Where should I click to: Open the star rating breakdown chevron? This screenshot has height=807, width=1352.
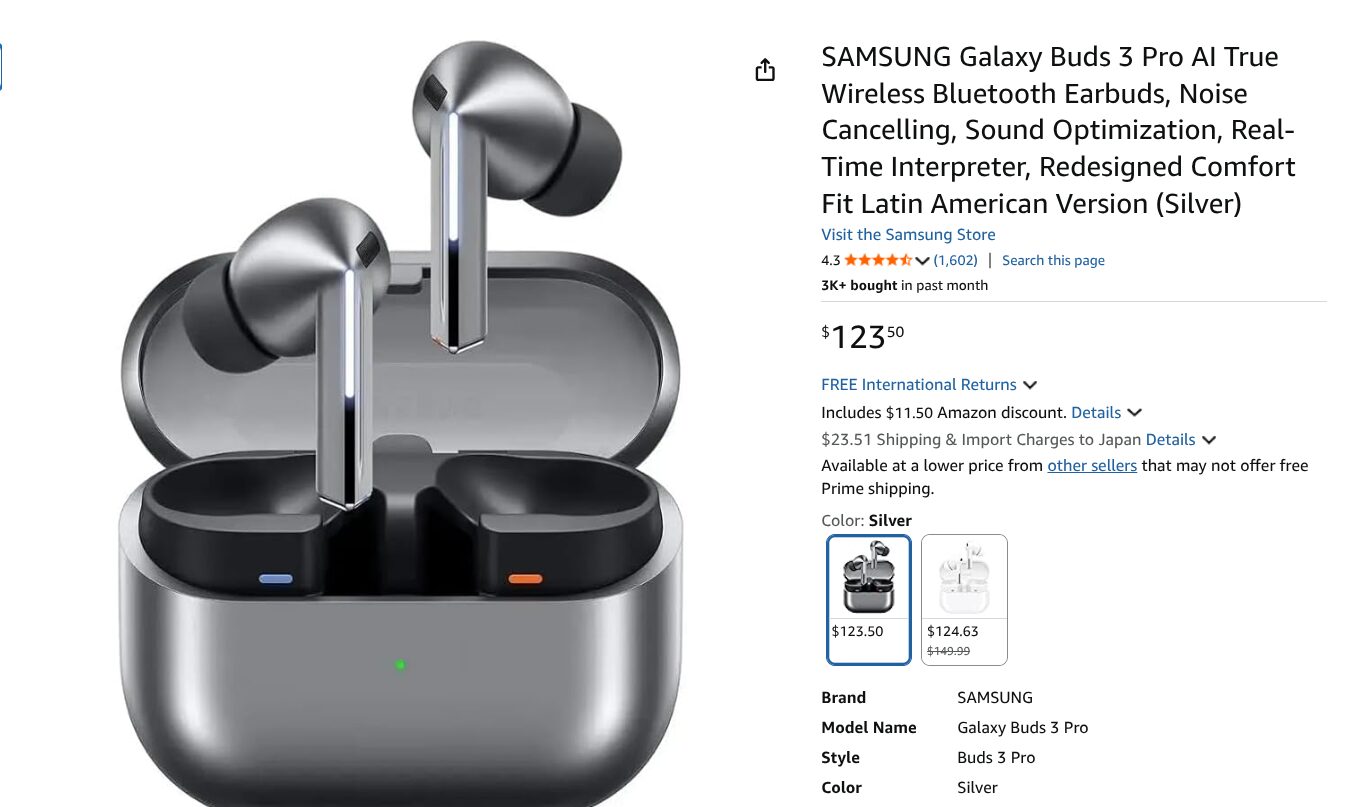tap(922, 261)
